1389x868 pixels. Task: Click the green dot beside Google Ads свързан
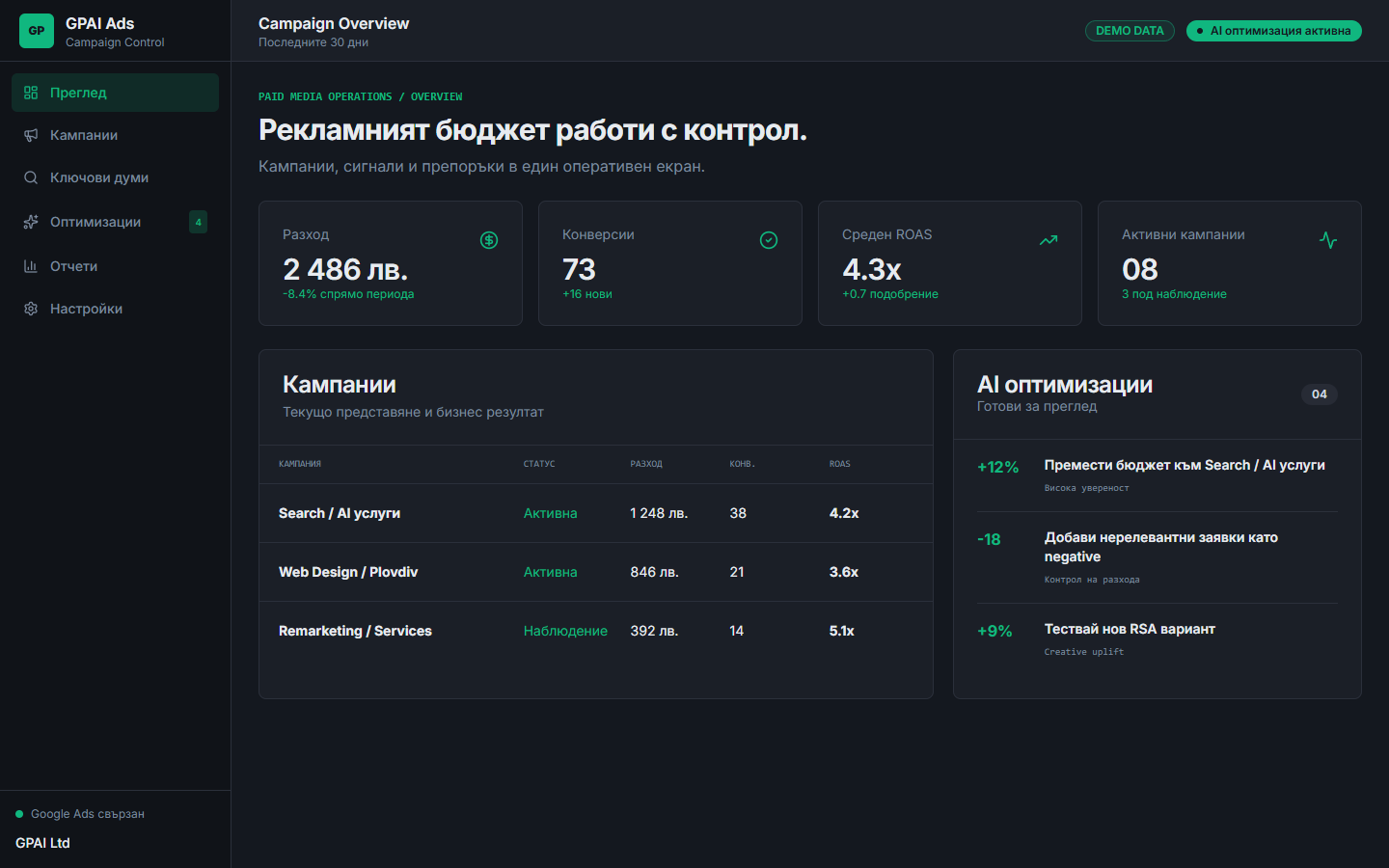19,814
